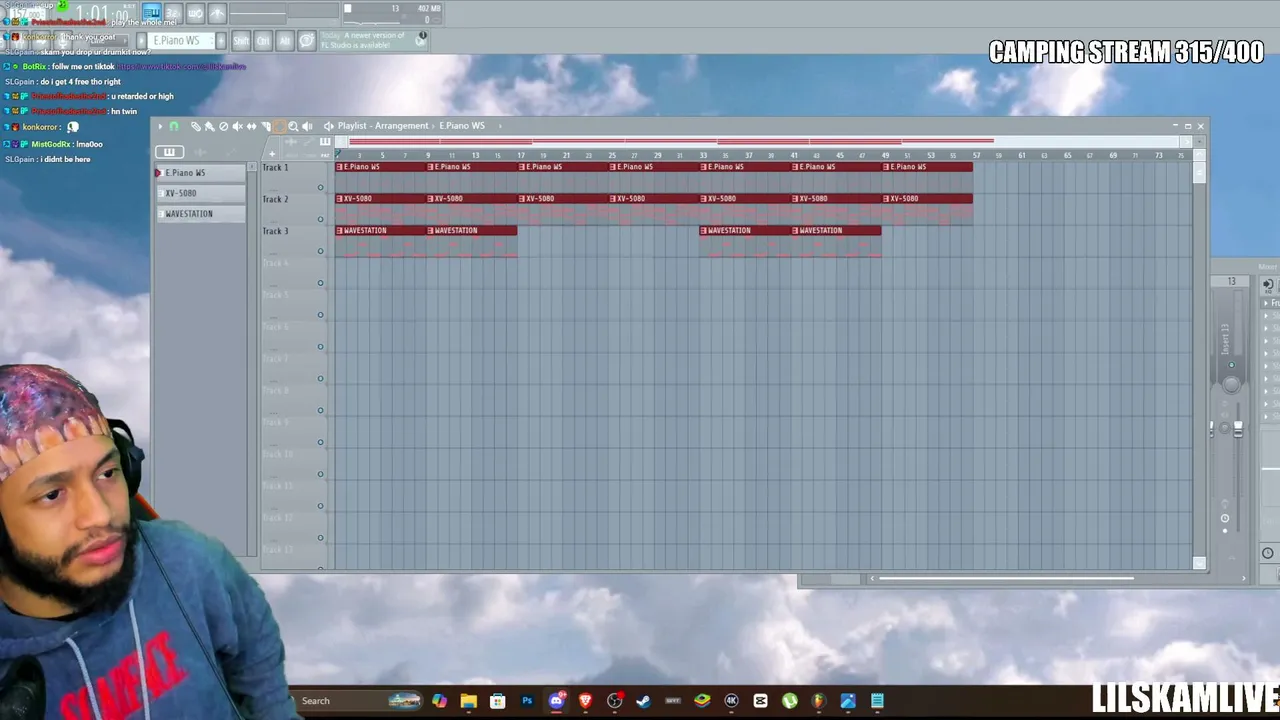Select the Paint brush tool in Playlist
This screenshot has height=720, width=1280.
tap(209, 126)
